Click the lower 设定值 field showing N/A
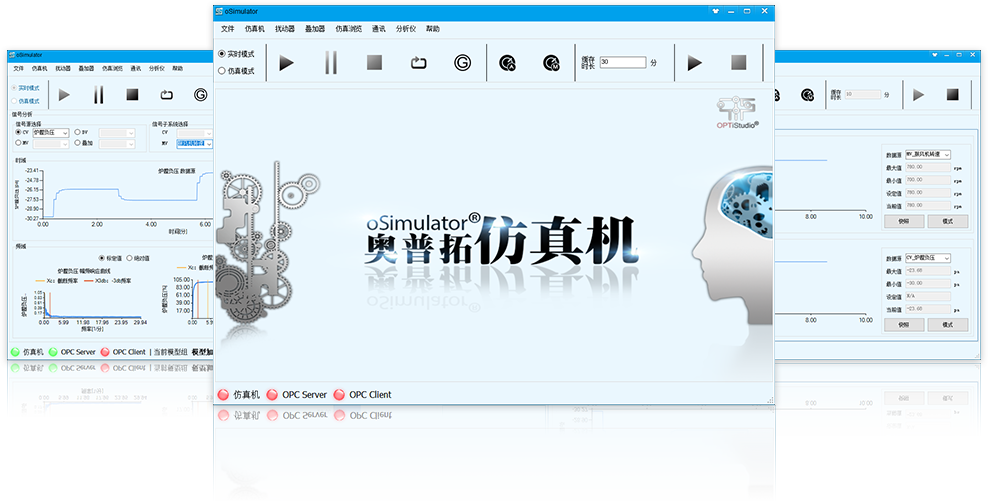988x501 pixels. pyautogui.click(x=928, y=296)
